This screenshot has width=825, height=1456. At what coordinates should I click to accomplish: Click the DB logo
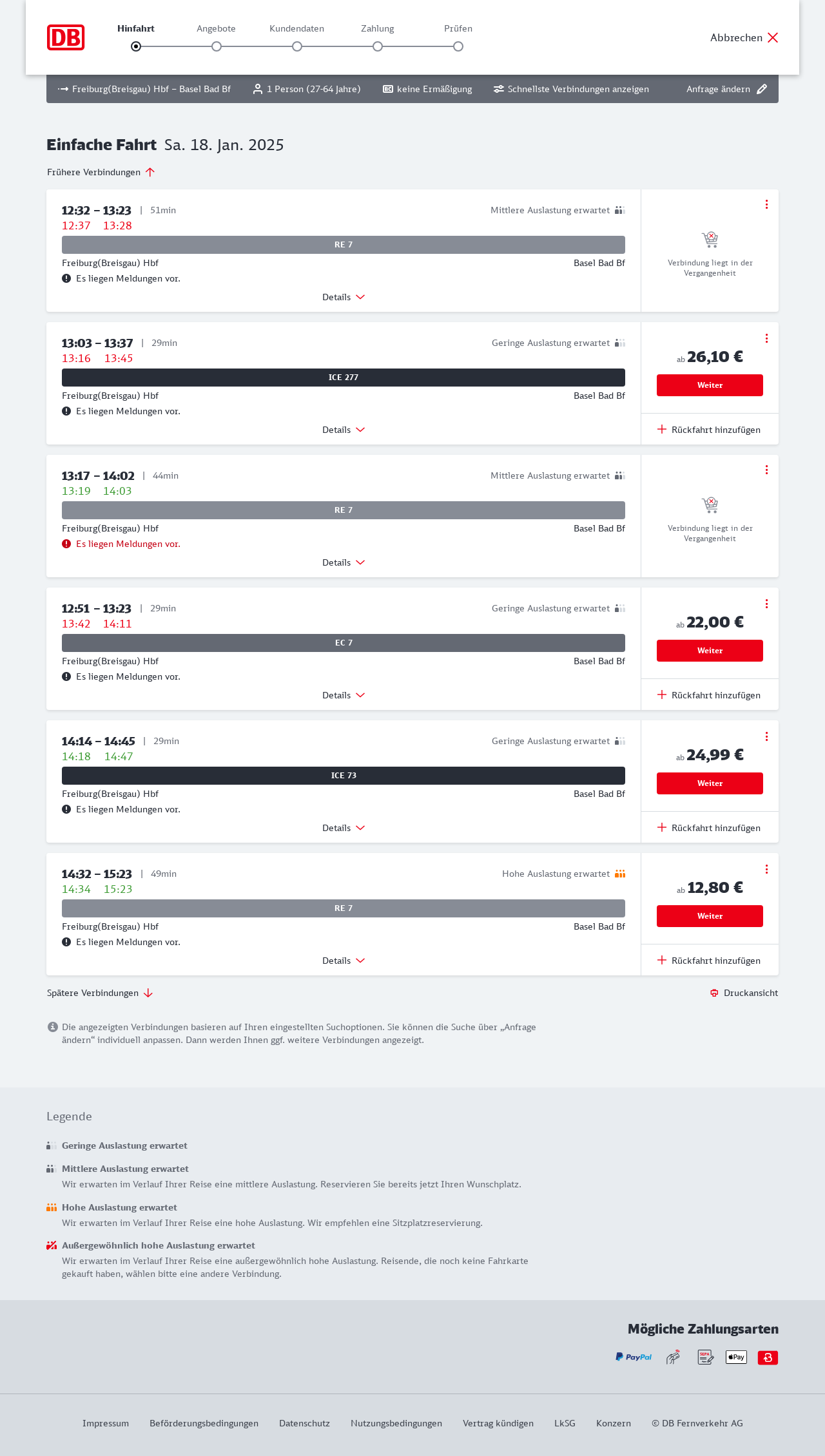66,37
